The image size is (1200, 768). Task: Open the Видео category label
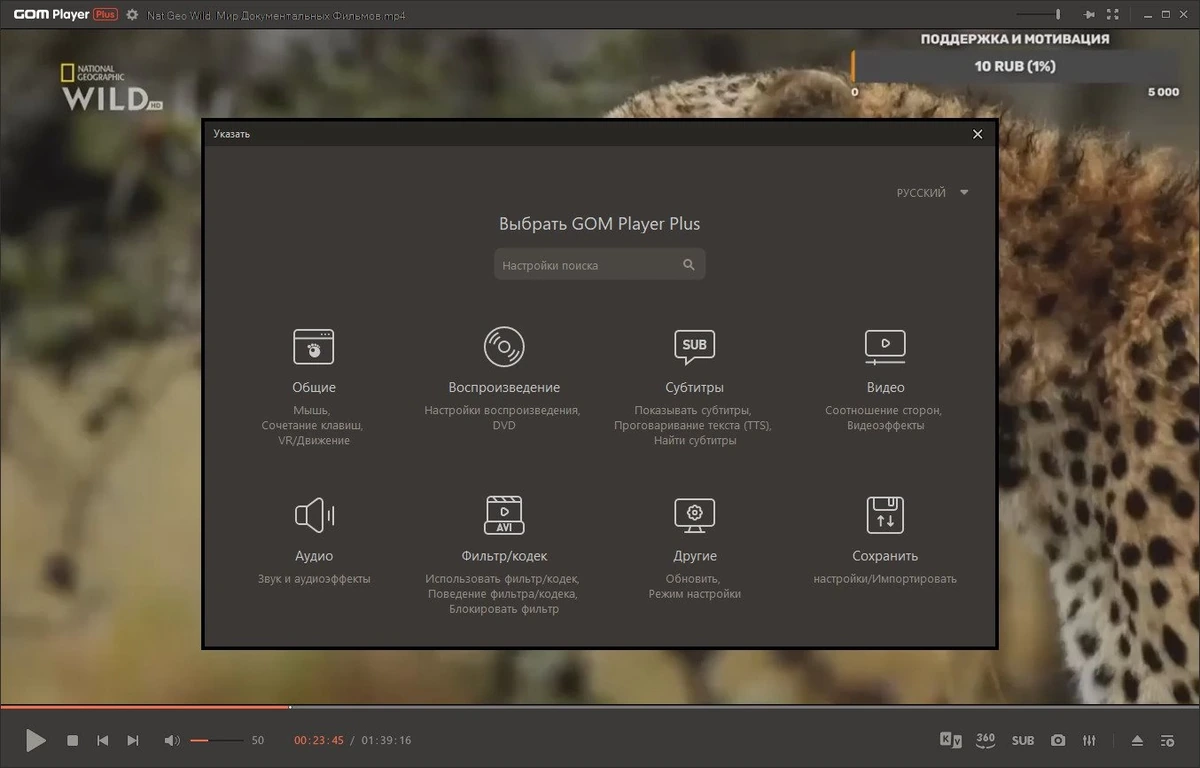tap(885, 388)
